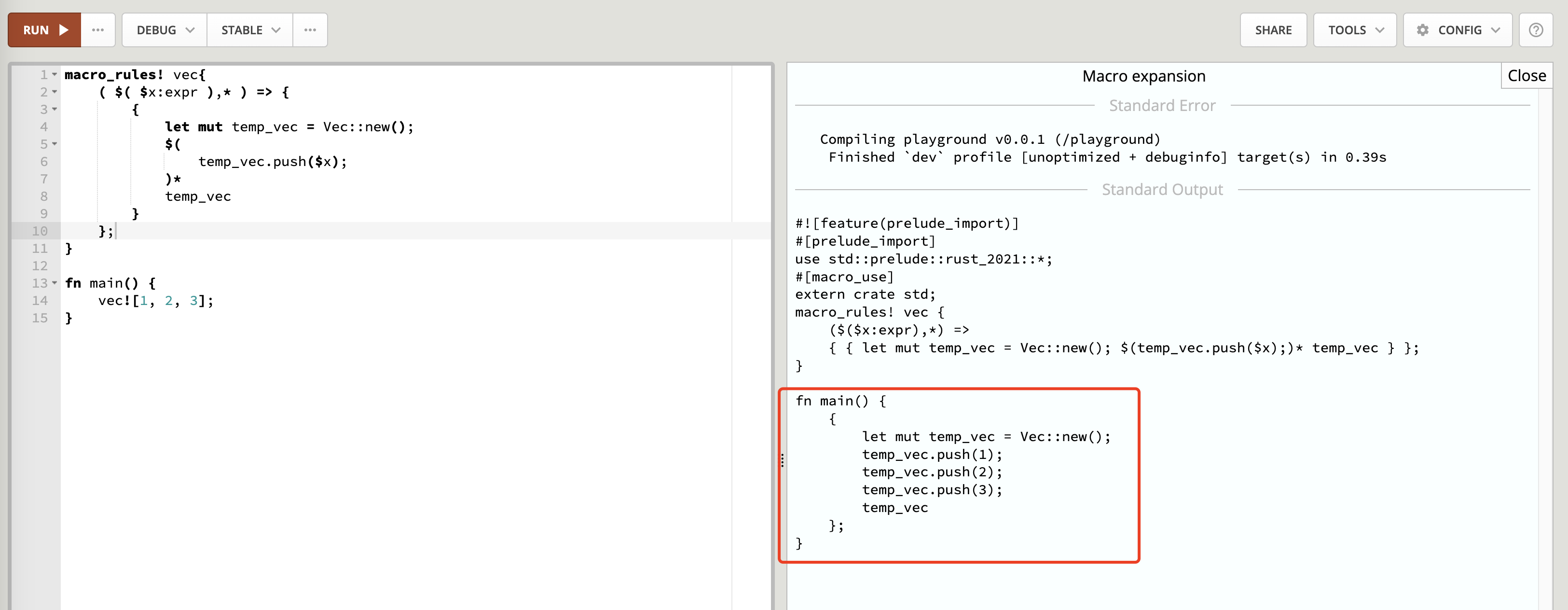
Task: Open the run options ellipsis menu
Action: [x=98, y=30]
